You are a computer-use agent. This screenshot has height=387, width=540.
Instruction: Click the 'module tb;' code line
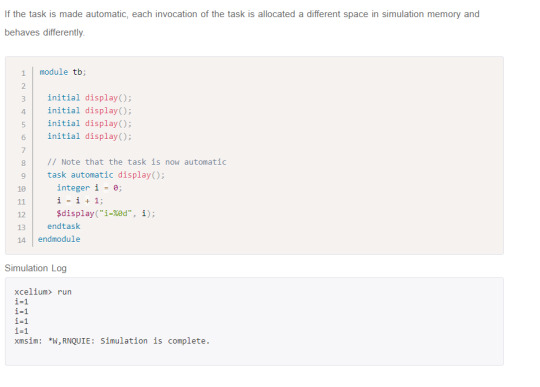pyautogui.click(x=63, y=72)
